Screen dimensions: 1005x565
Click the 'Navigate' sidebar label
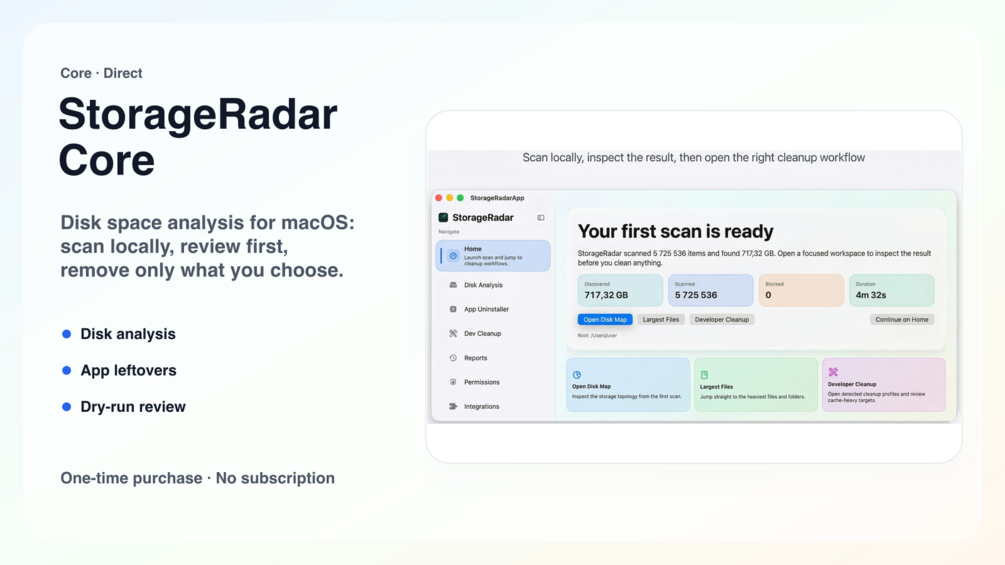pyautogui.click(x=449, y=232)
